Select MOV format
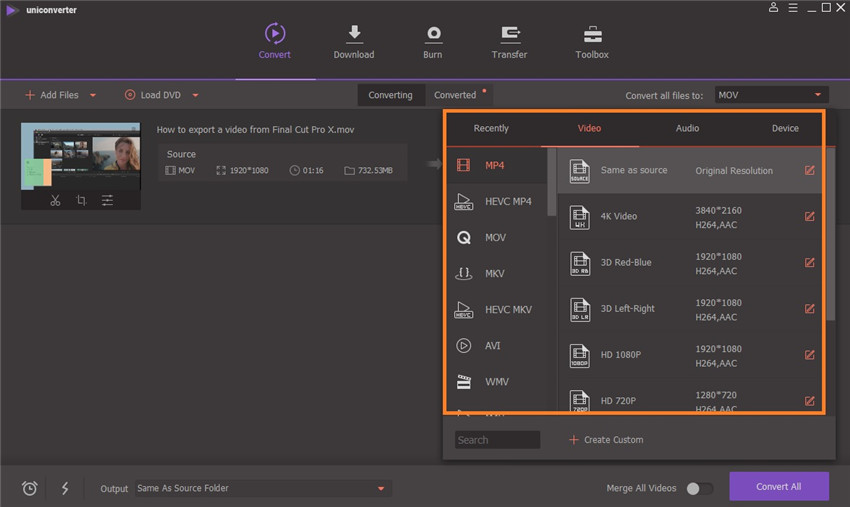 pos(496,238)
